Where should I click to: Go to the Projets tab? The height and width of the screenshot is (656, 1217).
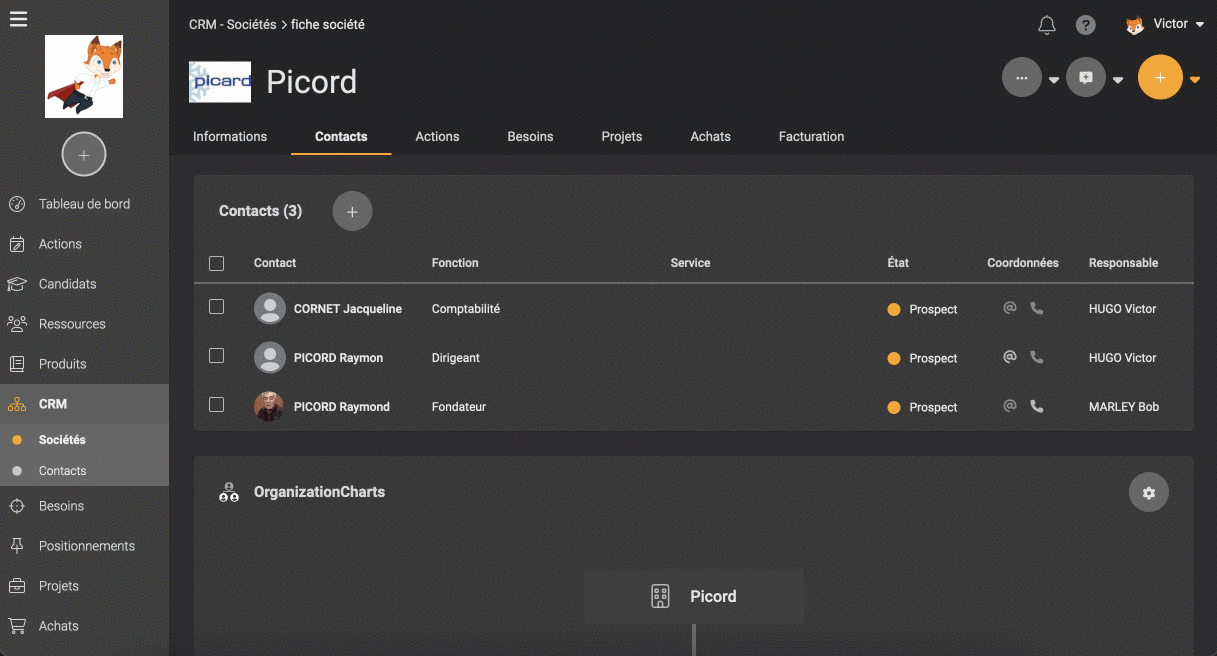click(x=622, y=137)
